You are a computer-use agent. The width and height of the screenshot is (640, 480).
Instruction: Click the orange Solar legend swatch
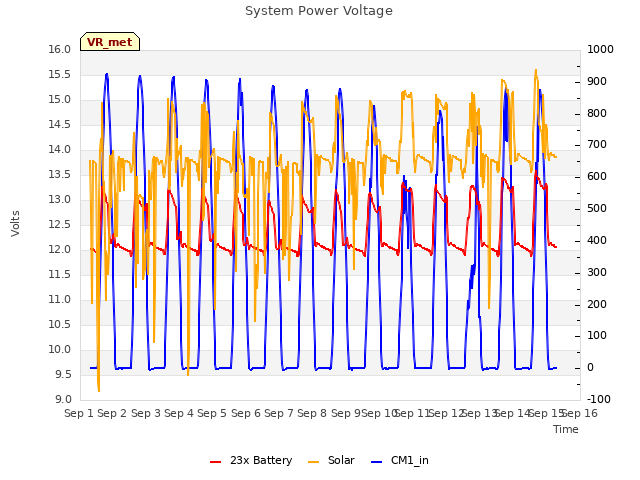313,462
